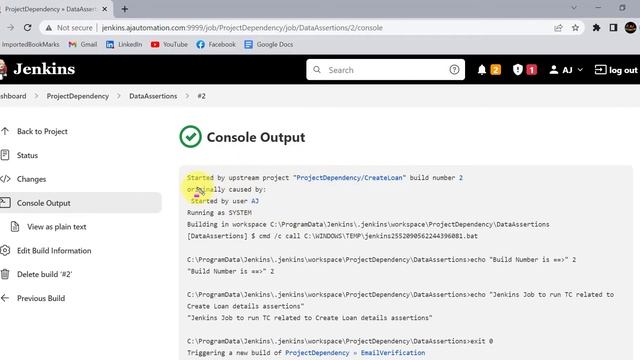Click the Delete build trash icon
The height and width of the screenshot is (360, 640).
pos(5,274)
